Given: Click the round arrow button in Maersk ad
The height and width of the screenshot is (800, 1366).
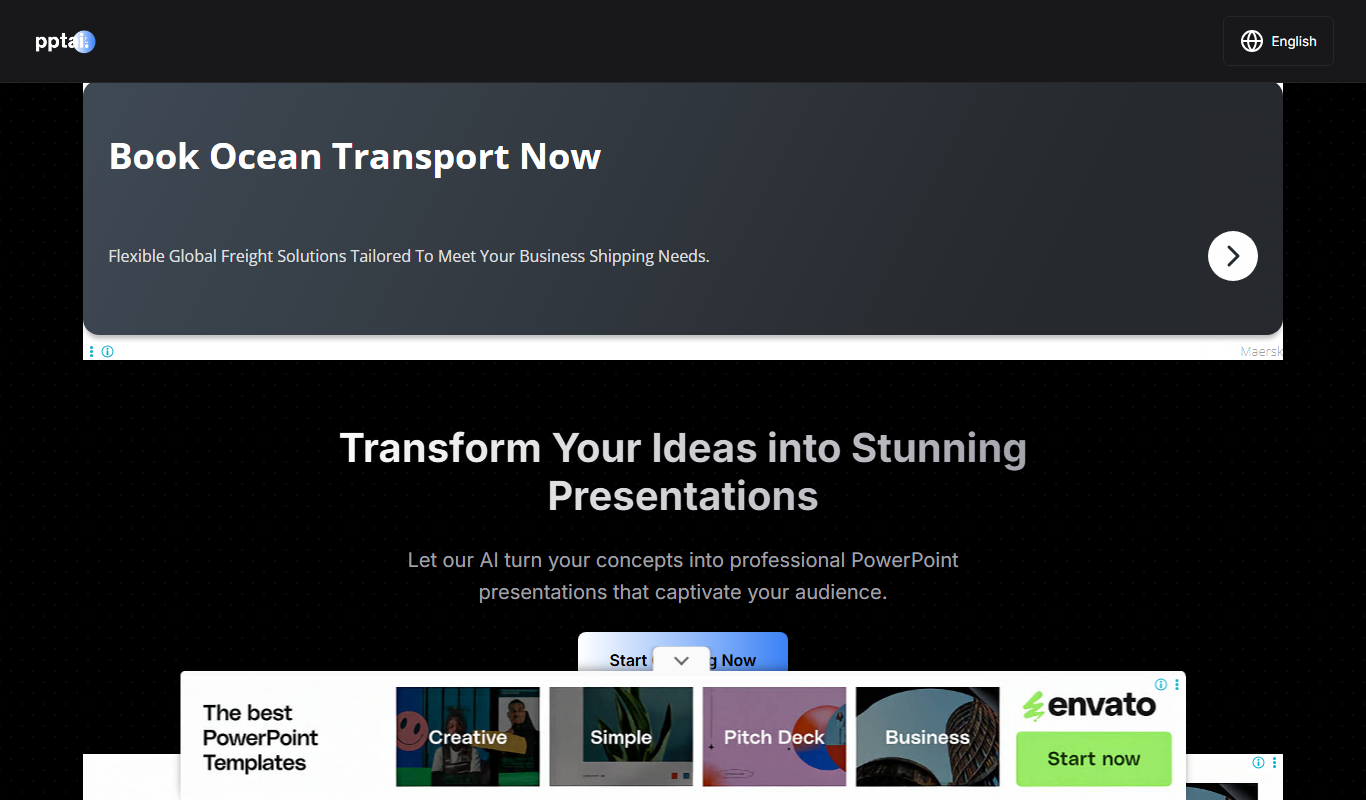Looking at the screenshot, I should (1233, 256).
